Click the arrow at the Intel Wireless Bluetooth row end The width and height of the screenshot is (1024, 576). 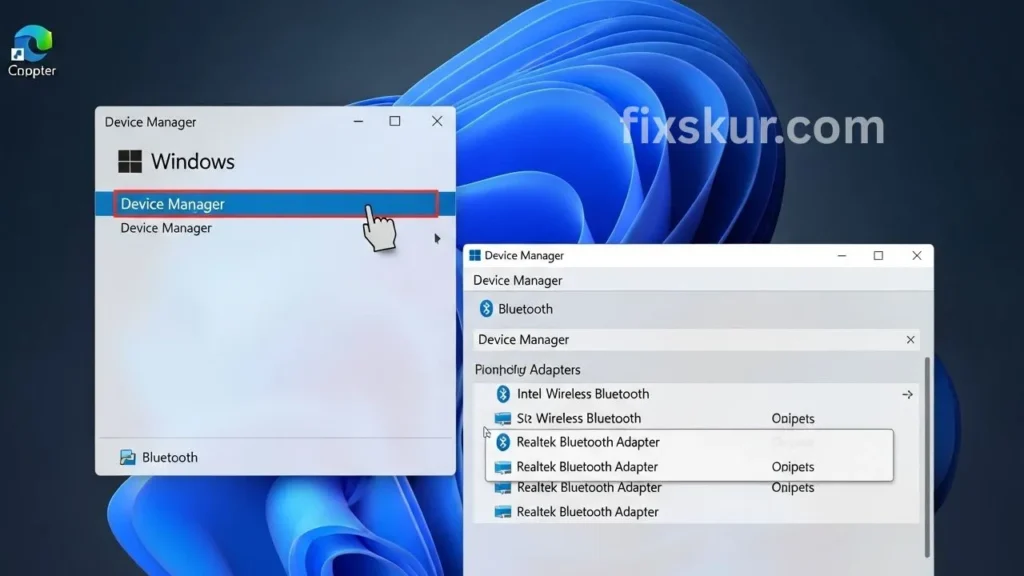(x=907, y=394)
